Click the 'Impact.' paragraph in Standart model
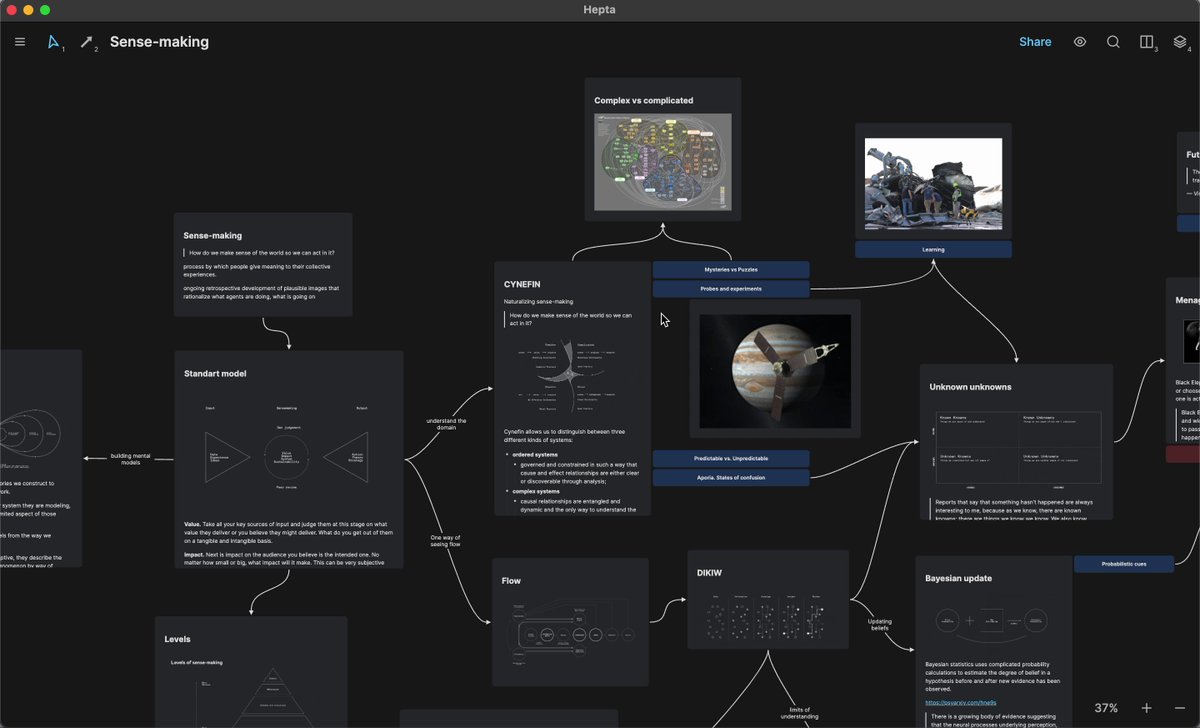 click(283, 558)
